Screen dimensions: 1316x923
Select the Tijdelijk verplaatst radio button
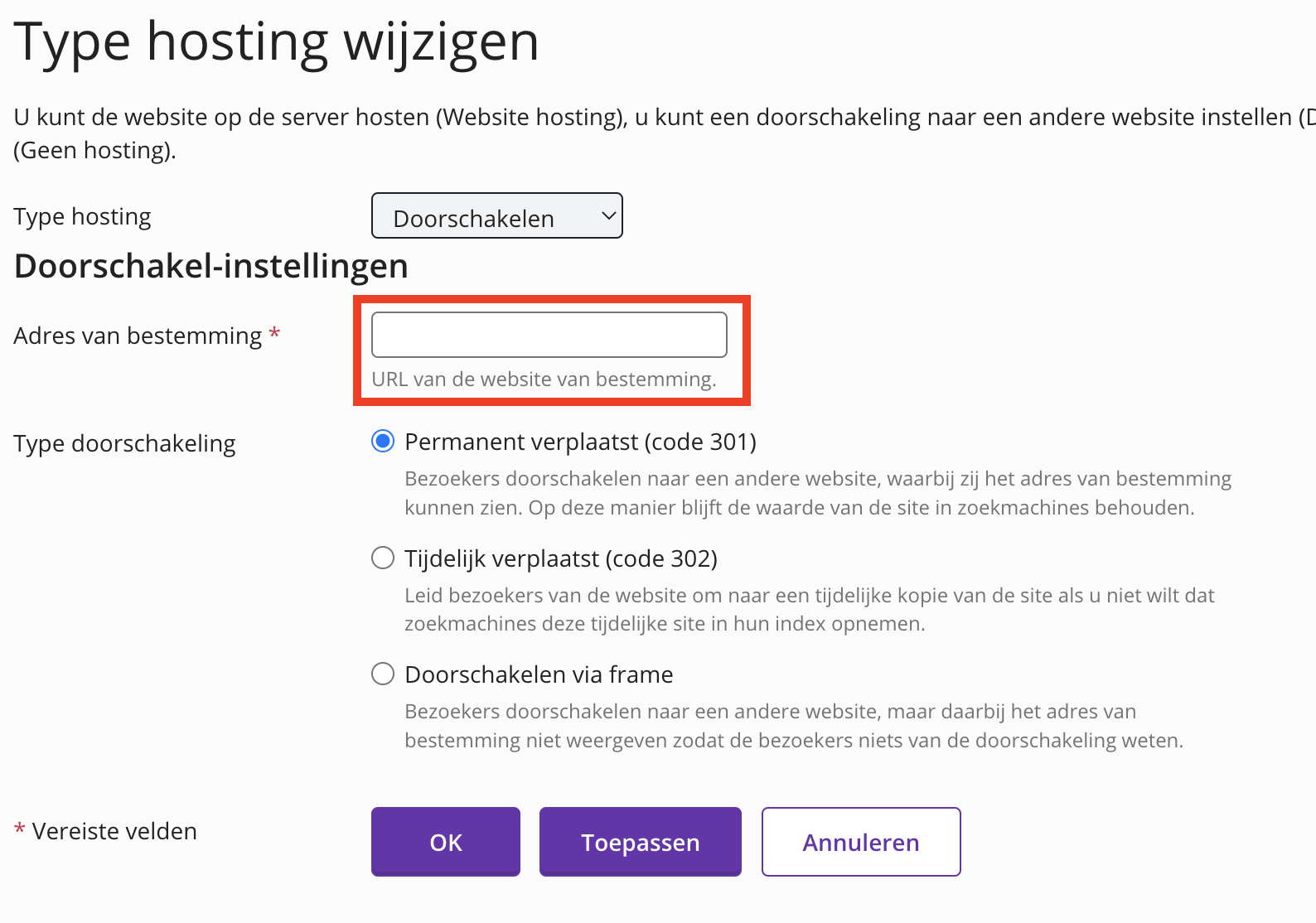click(x=383, y=558)
